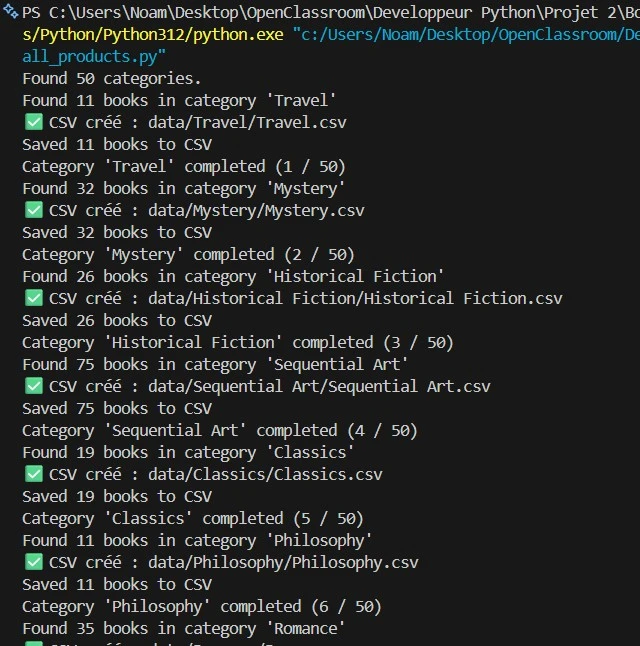Click green checkmark beside Sequential Art.csv line
Image resolution: width=640 pixels, height=646 pixels.
(33, 387)
